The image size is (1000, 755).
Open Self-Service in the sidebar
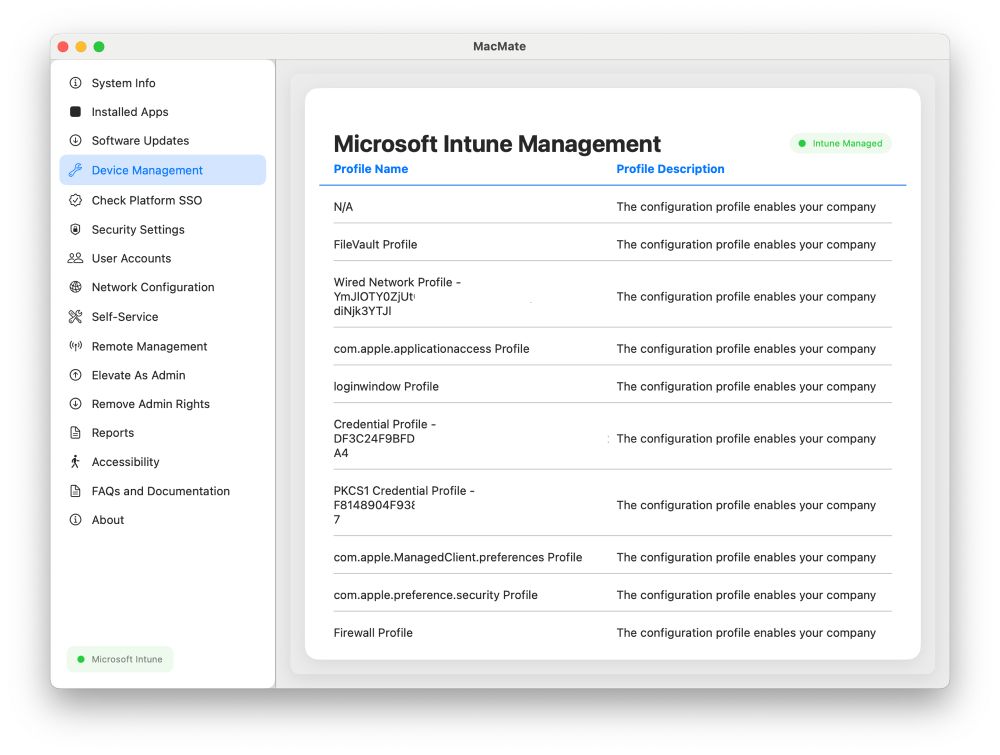tap(163, 316)
